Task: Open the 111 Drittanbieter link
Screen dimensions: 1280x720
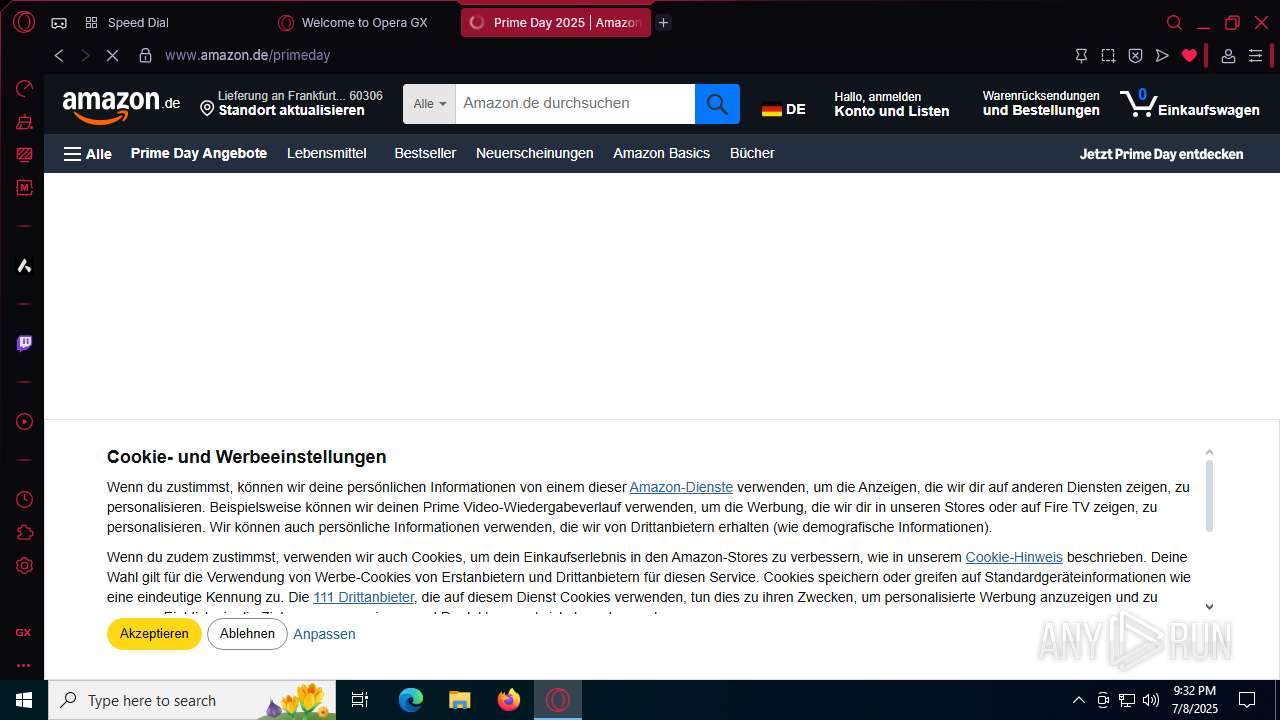Action: [363, 597]
